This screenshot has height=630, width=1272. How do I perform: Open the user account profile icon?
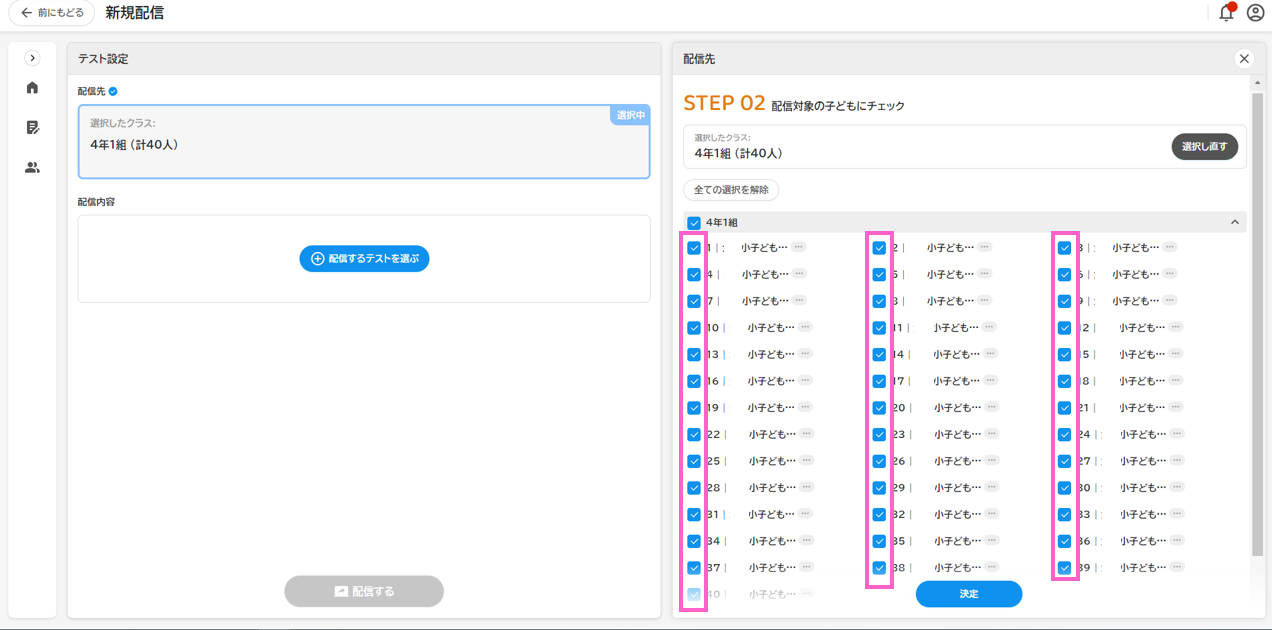pyautogui.click(x=1255, y=13)
